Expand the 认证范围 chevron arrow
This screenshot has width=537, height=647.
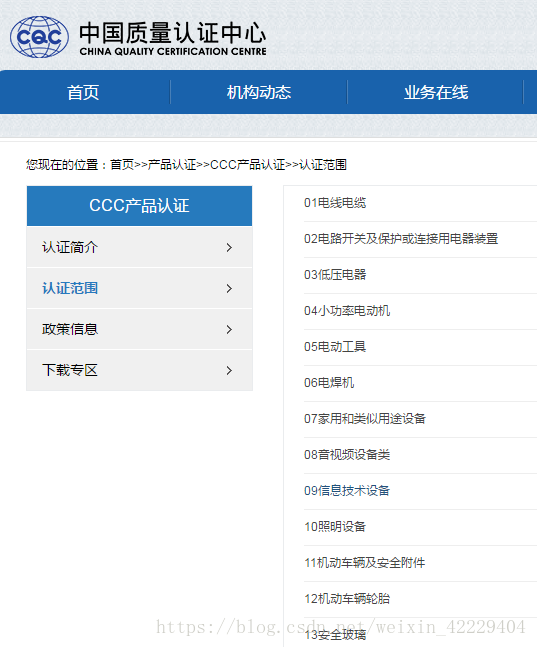click(229, 288)
